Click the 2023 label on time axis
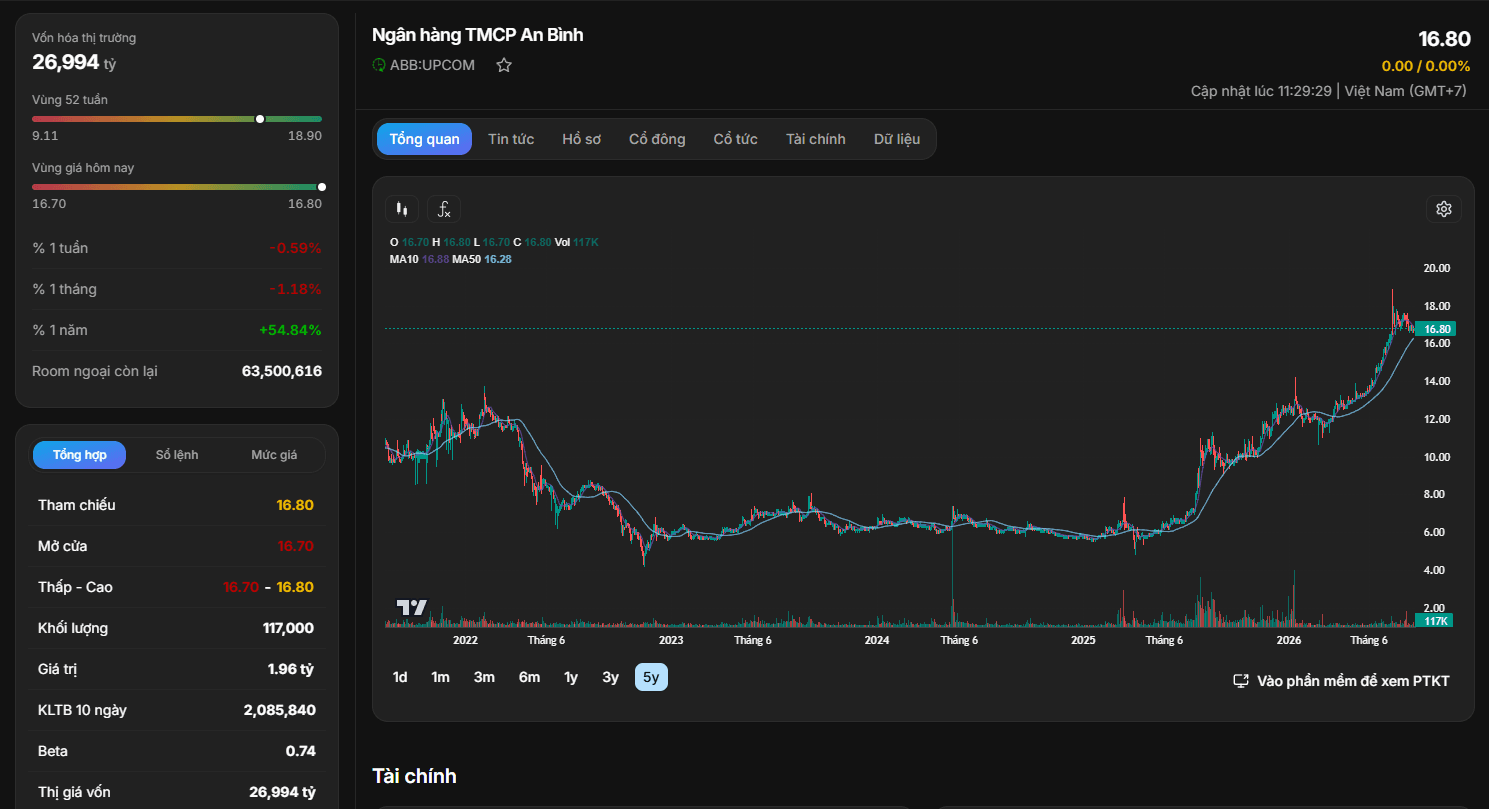Image resolution: width=1489 pixels, height=809 pixels. pyautogui.click(x=671, y=640)
